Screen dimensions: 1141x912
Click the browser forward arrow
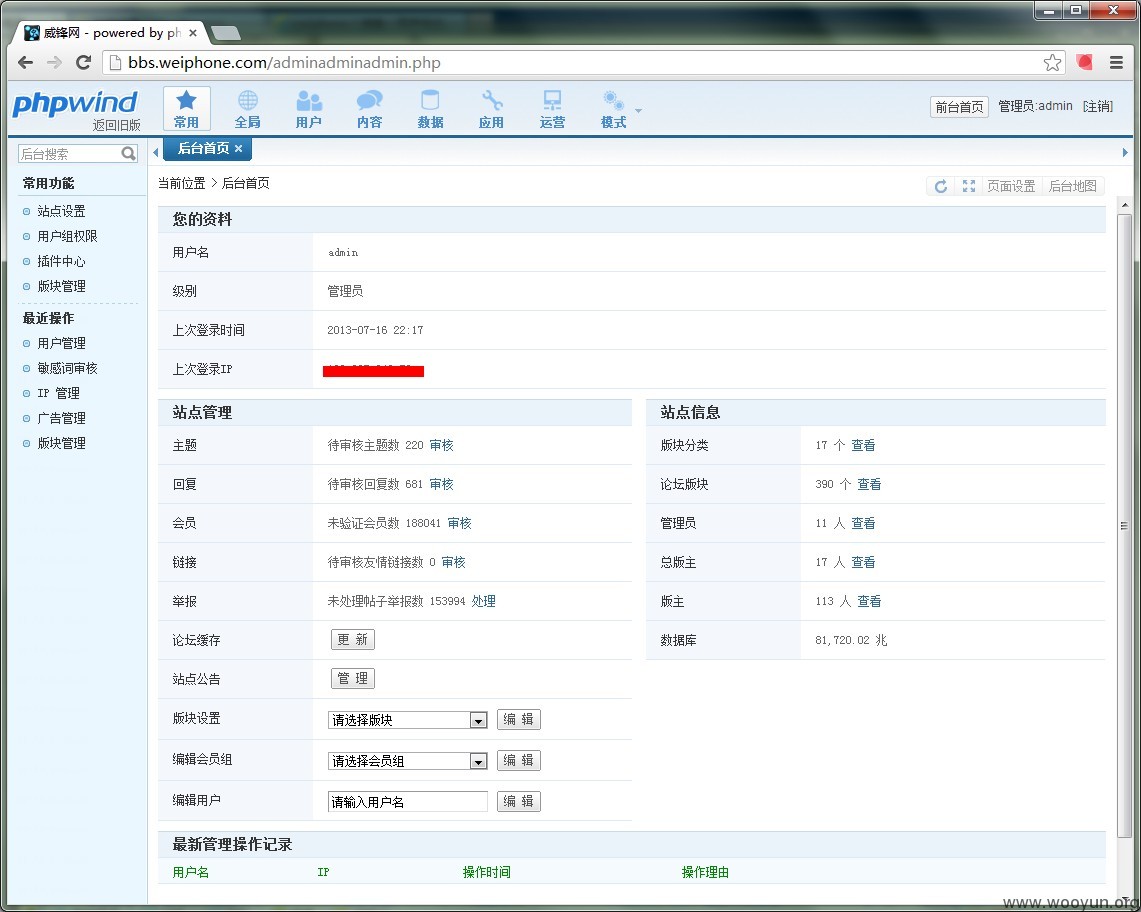[55, 63]
